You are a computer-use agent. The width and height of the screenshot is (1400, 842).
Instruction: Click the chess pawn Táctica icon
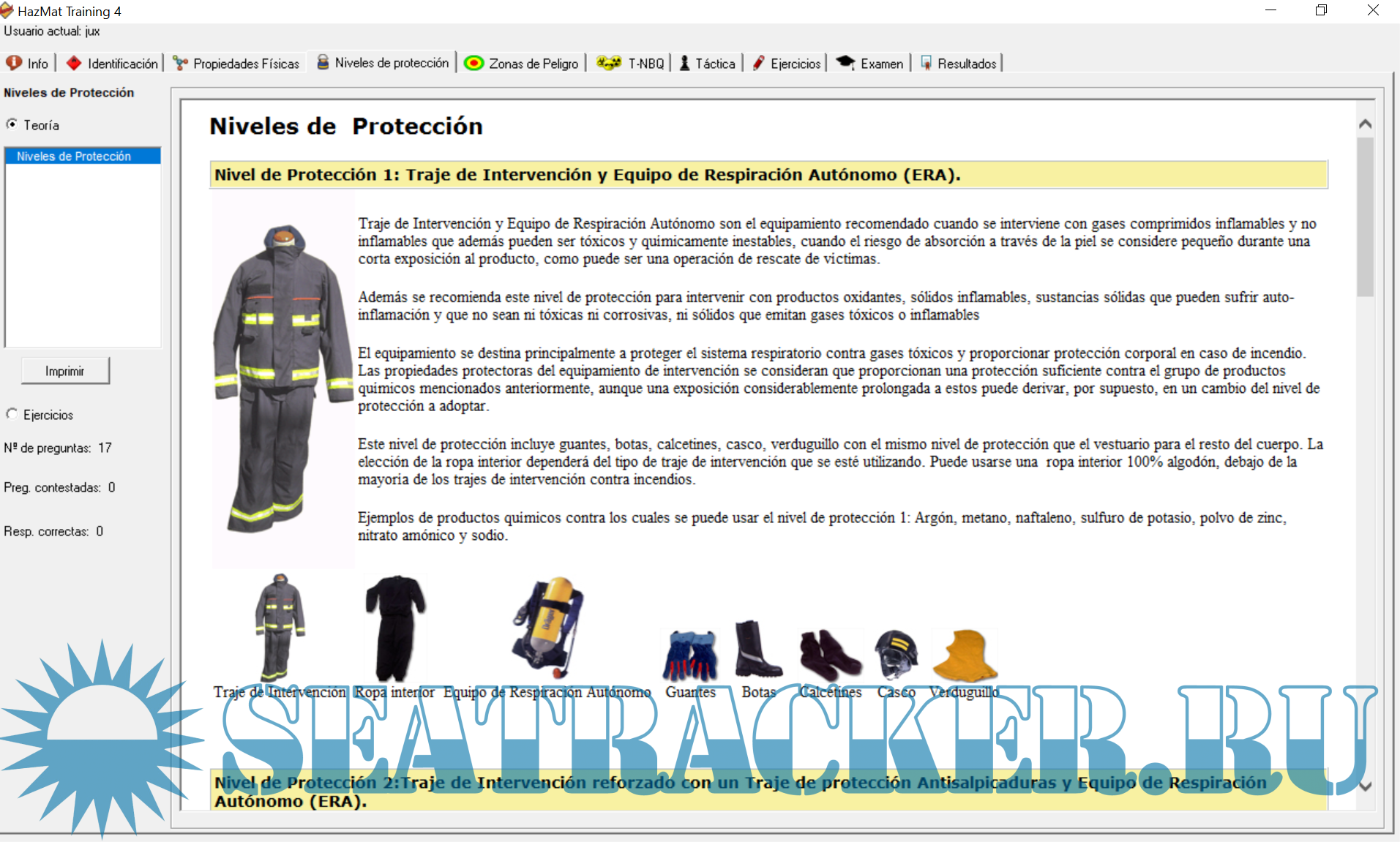click(684, 64)
